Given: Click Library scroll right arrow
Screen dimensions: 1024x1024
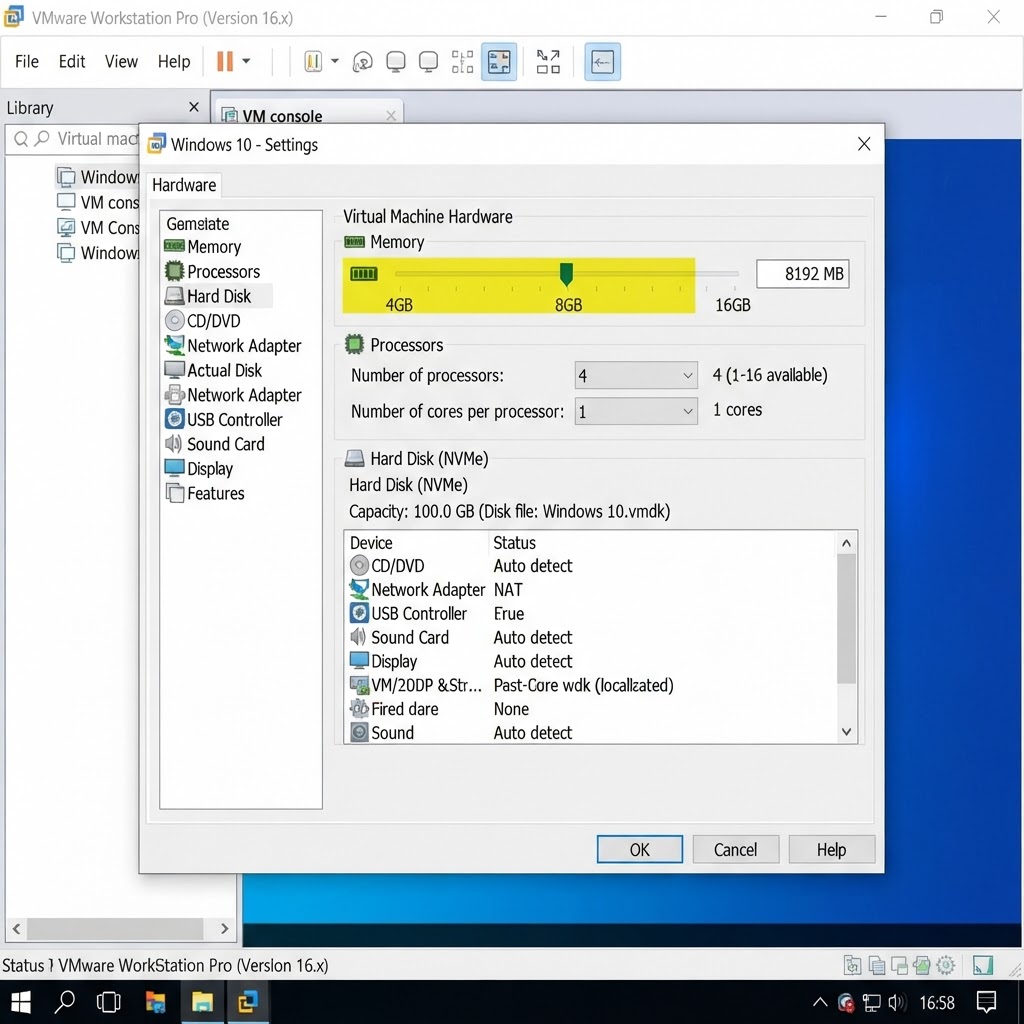Looking at the screenshot, I should click(224, 929).
